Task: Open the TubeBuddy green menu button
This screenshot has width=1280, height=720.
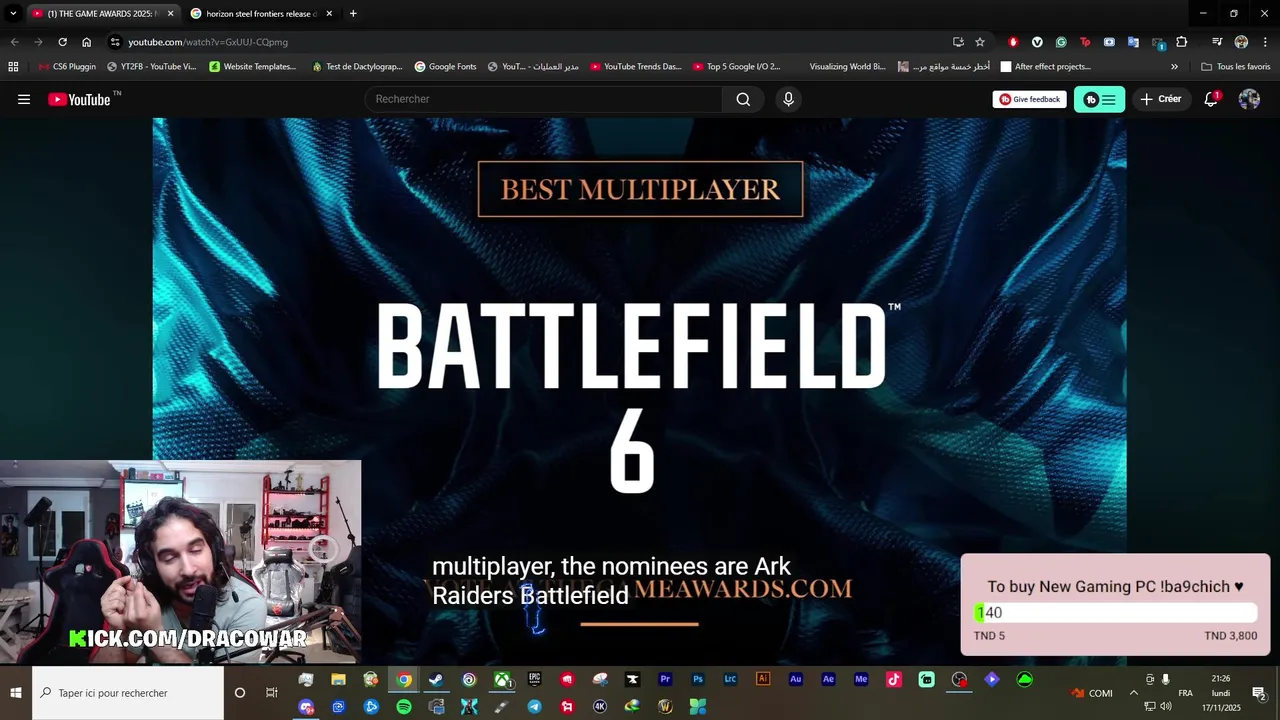Action: [1099, 99]
